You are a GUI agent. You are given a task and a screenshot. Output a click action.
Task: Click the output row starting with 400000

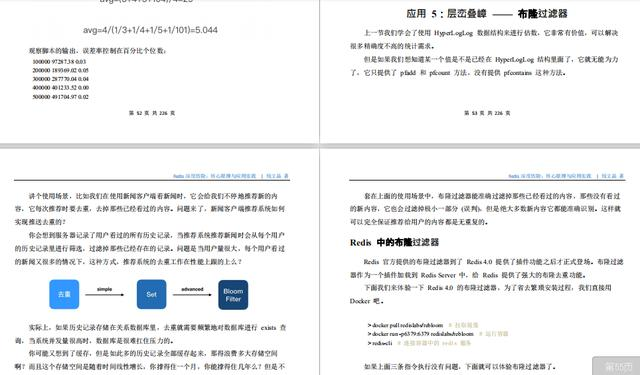tap(60, 88)
